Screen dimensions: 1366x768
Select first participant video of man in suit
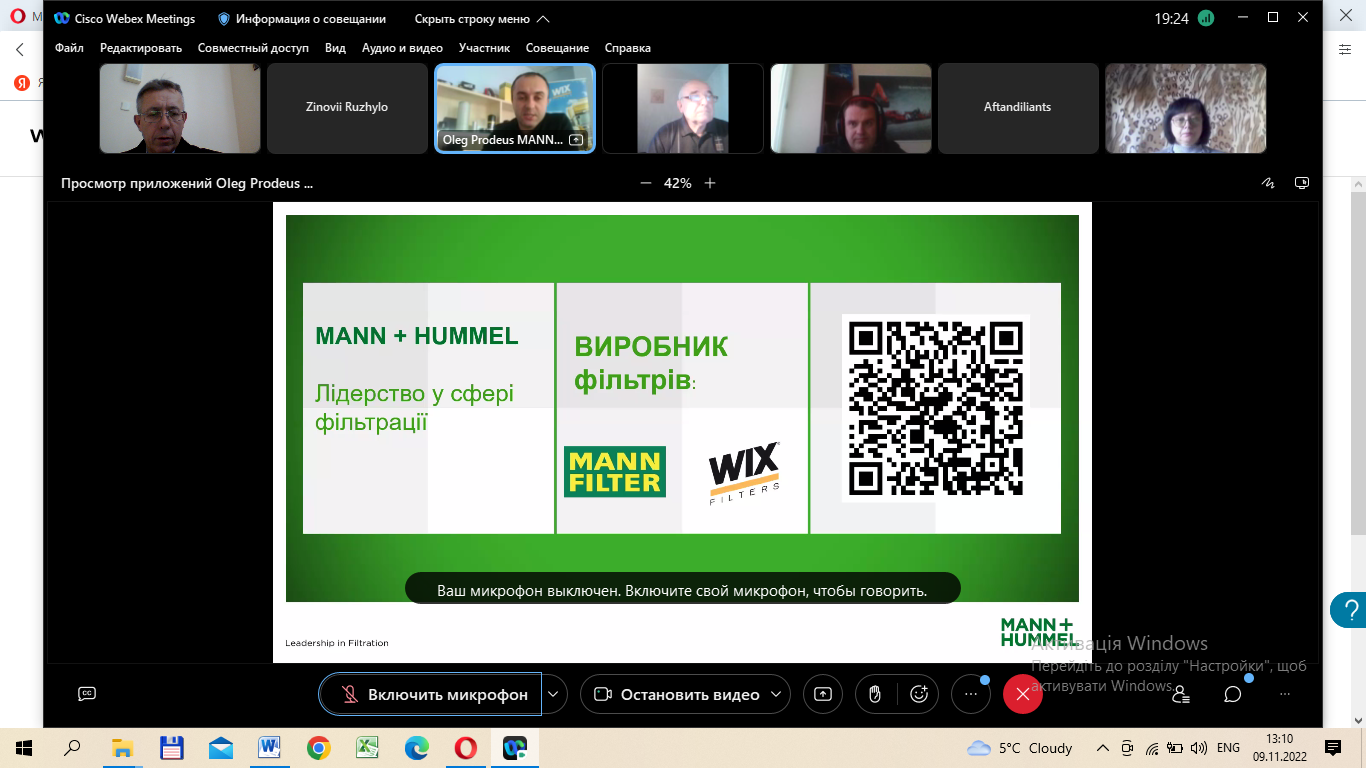pos(180,108)
